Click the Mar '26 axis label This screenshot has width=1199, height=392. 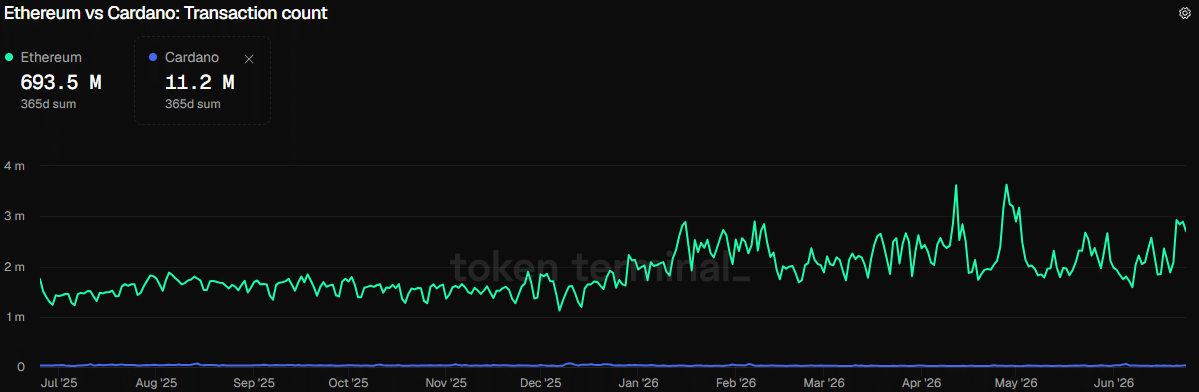[824, 382]
